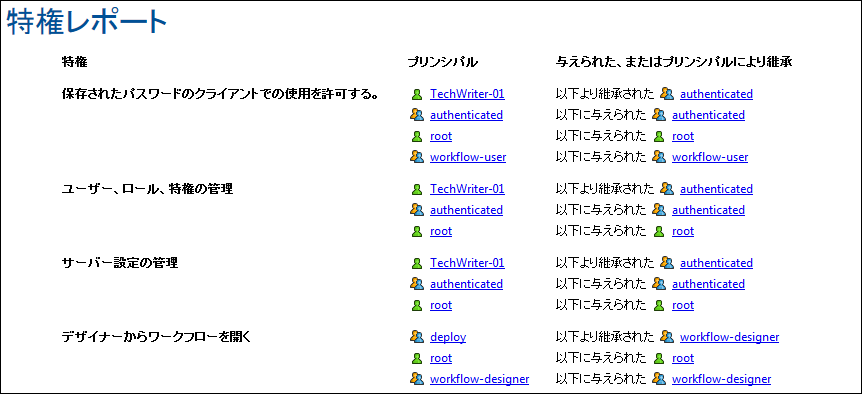Click 以下に与えられた text in the workflow-user row
This screenshot has width=862, height=394.
tap(601, 157)
